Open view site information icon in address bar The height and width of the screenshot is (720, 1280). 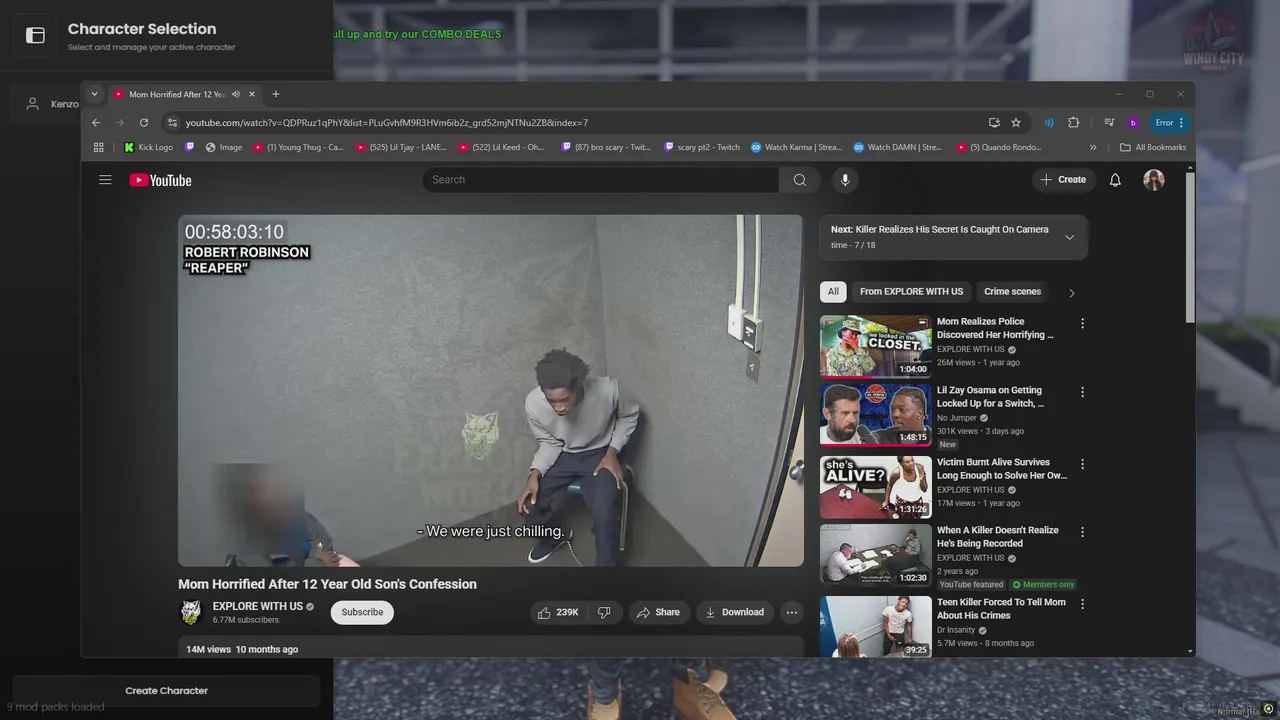[x=172, y=122]
